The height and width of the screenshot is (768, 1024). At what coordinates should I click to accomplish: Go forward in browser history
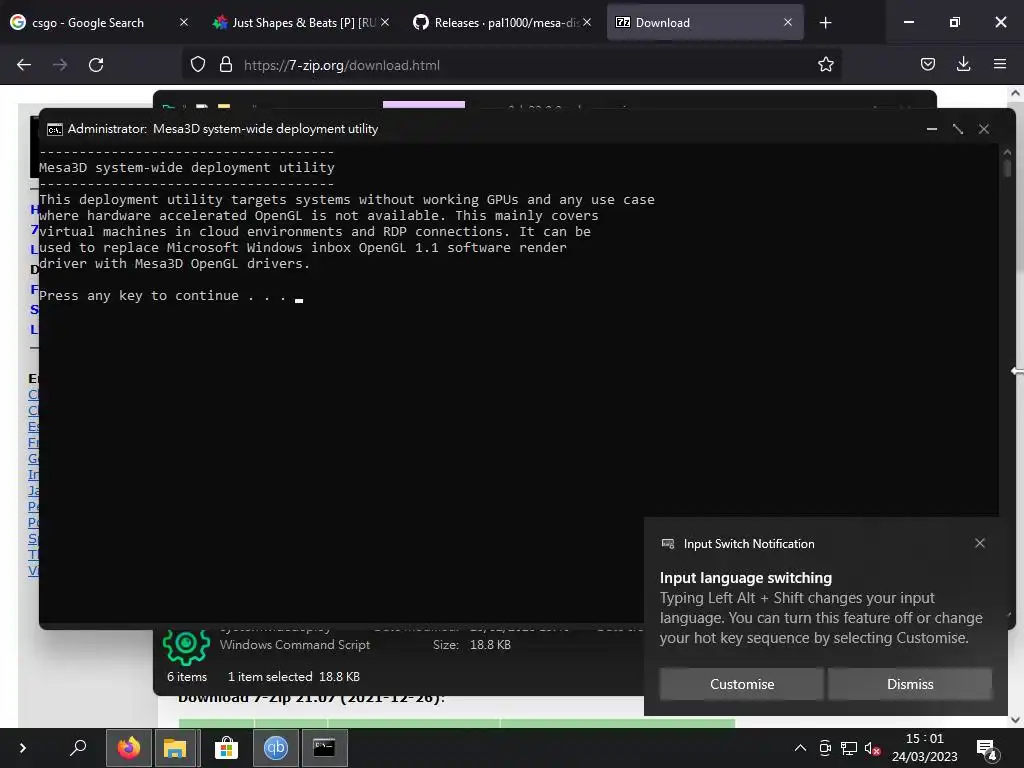pyautogui.click(x=60, y=65)
